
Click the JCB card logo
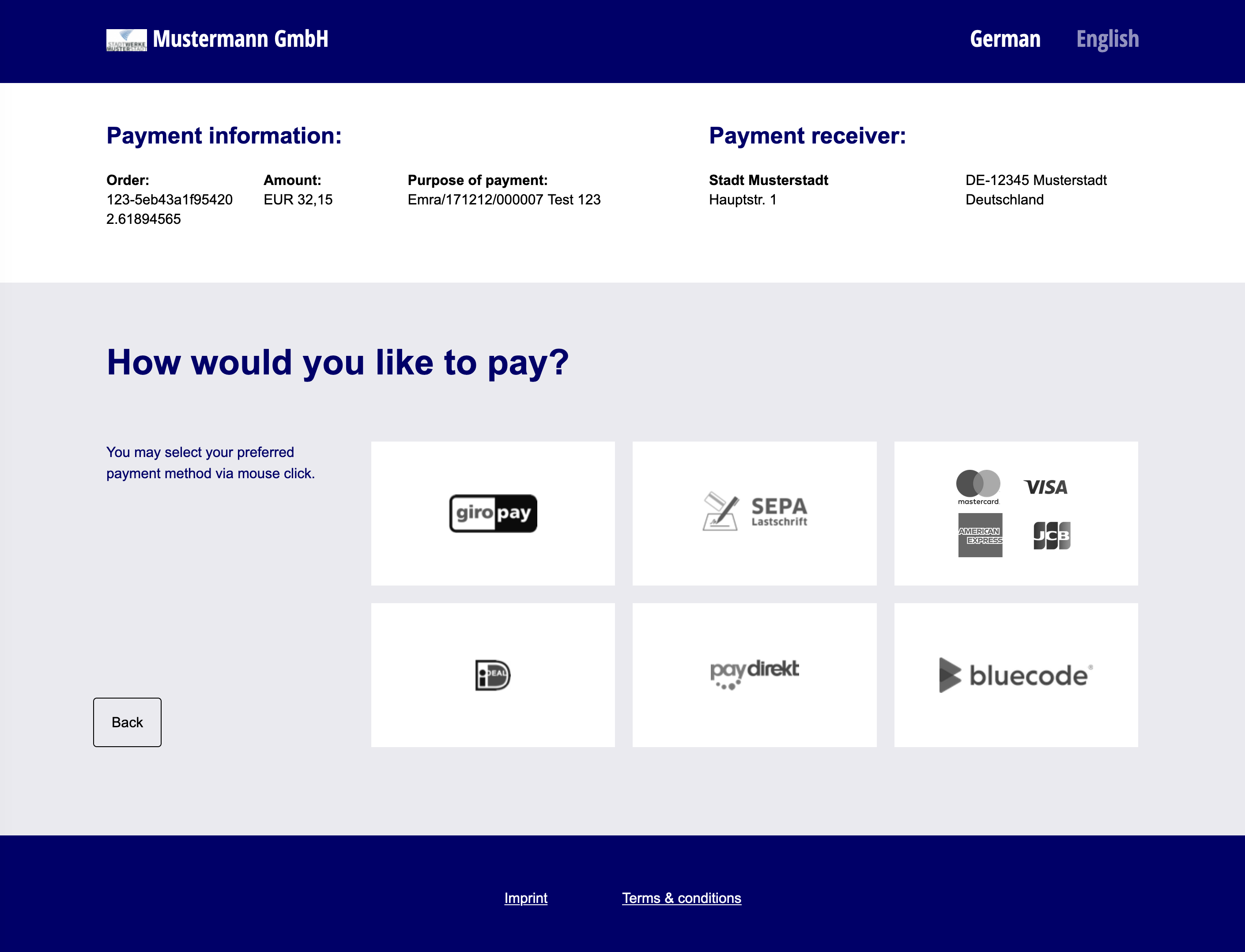(x=1053, y=535)
